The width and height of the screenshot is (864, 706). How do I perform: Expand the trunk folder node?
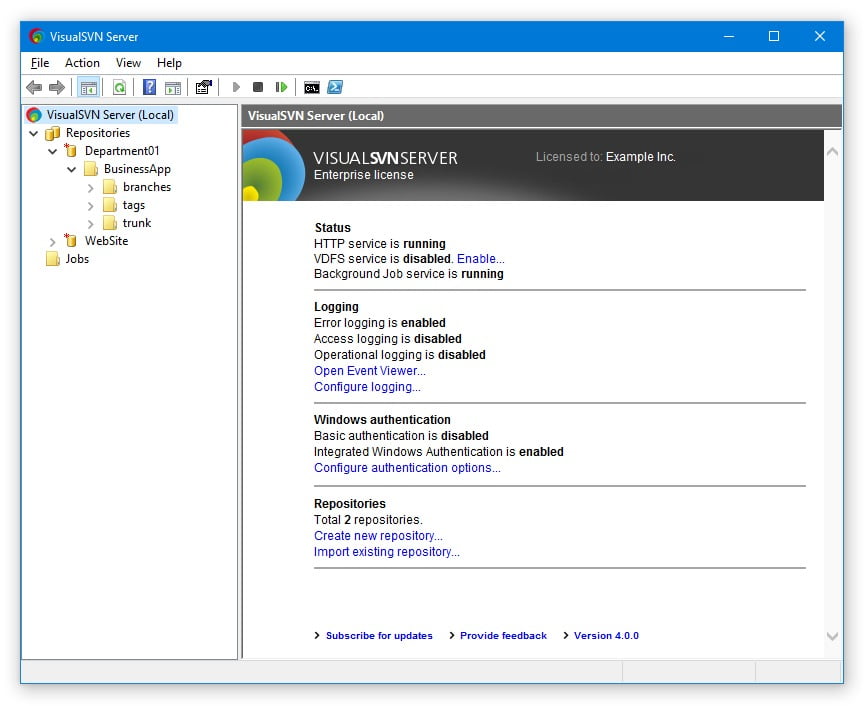(x=90, y=224)
